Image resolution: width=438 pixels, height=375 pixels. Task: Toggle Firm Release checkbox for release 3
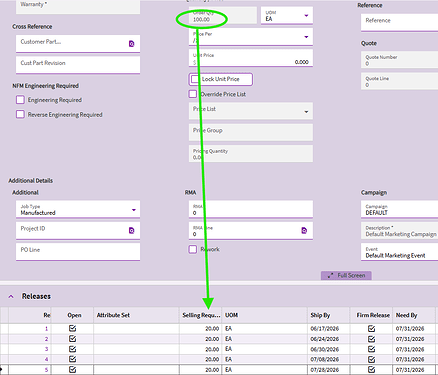[371, 349]
